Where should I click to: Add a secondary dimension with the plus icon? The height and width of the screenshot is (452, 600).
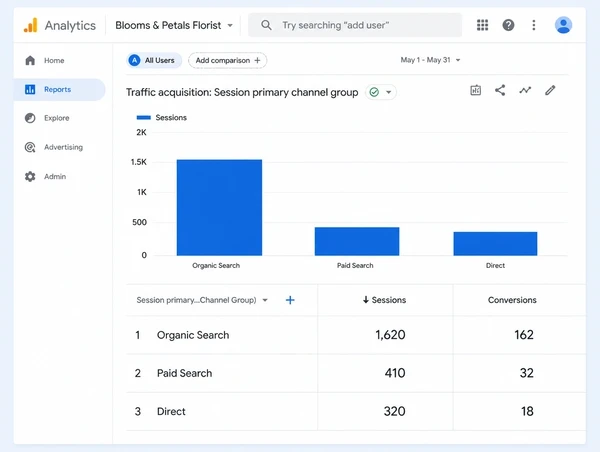tap(290, 300)
